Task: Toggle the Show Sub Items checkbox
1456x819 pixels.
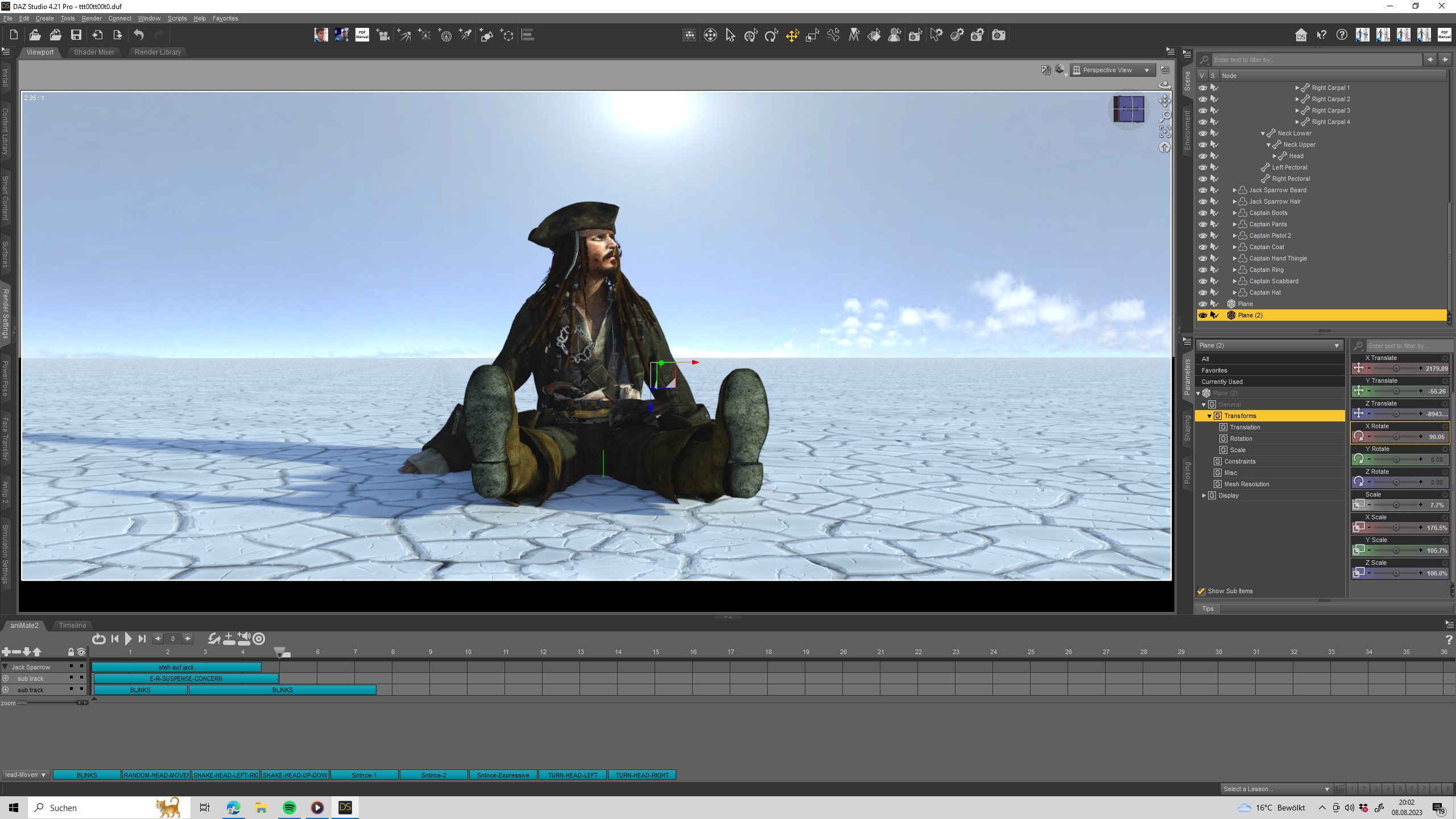Action: (x=1201, y=591)
